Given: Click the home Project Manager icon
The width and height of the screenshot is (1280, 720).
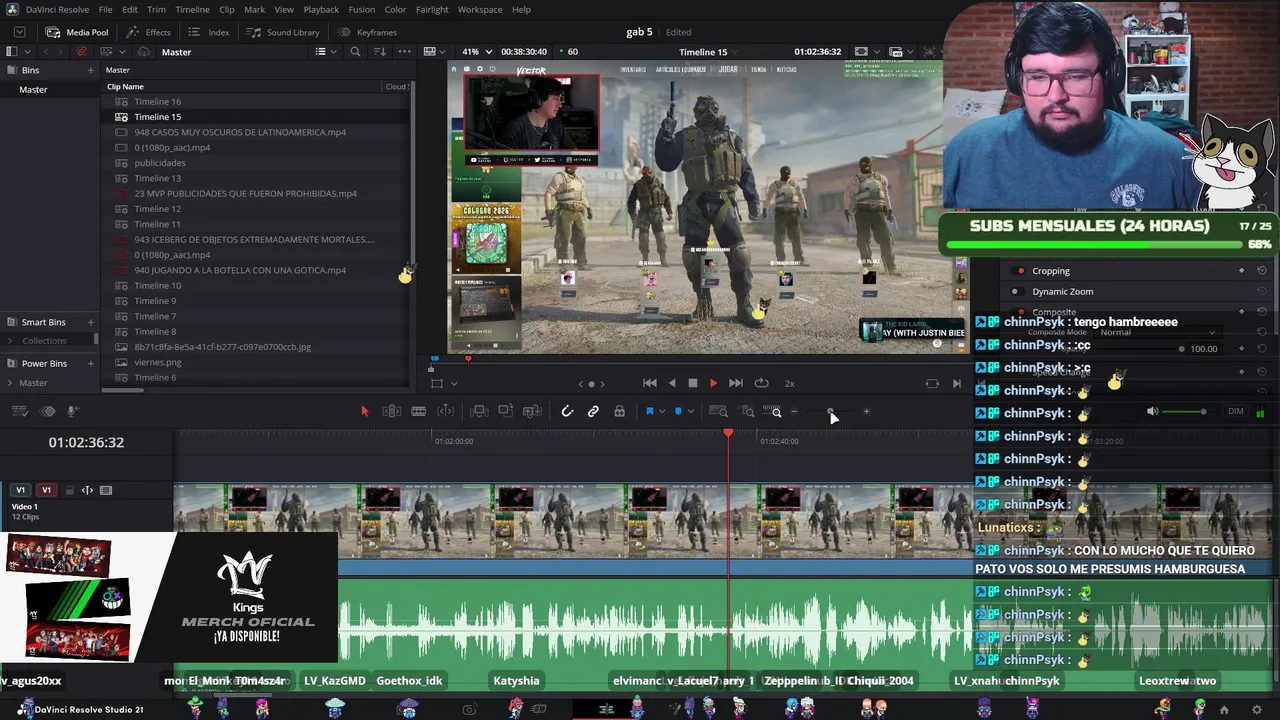Looking at the screenshot, I should (1224, 710).
